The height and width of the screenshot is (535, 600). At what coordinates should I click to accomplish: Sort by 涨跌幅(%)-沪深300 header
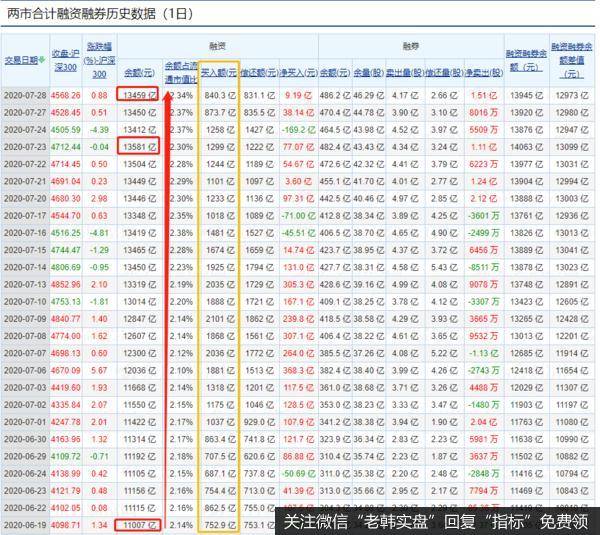coord(99,60)
